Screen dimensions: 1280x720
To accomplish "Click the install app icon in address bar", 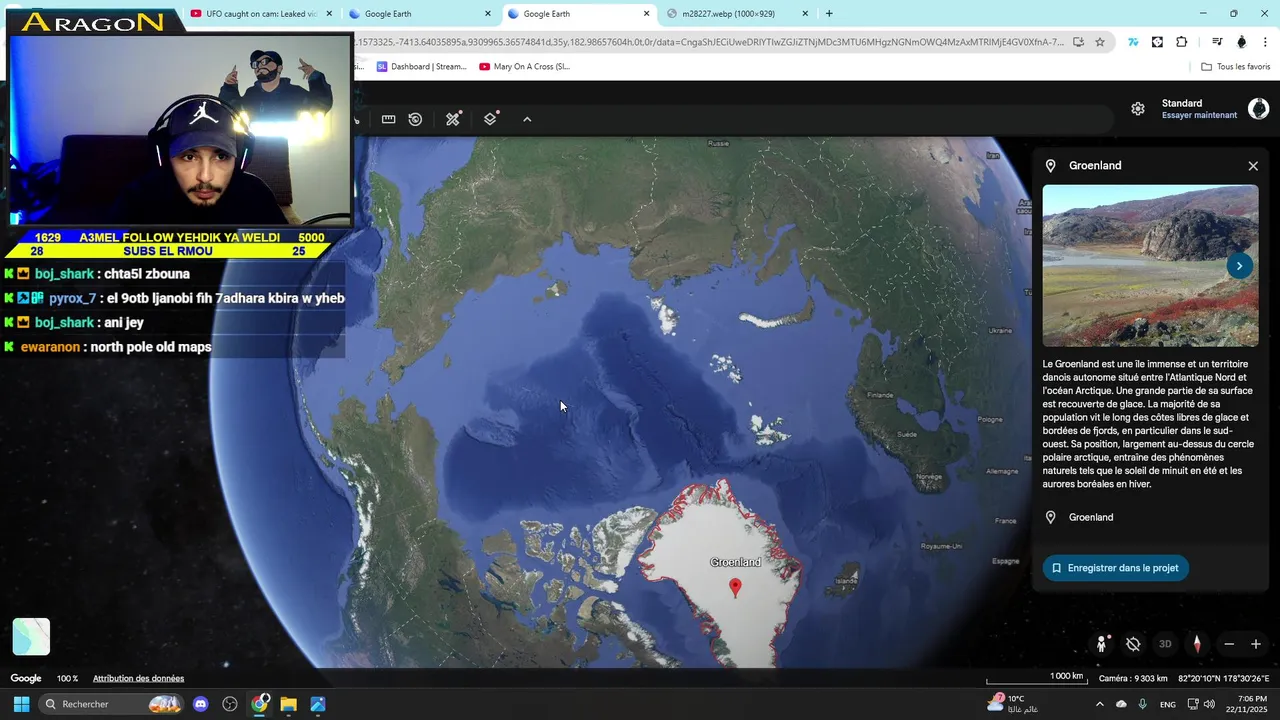I will click(1078, 42).
